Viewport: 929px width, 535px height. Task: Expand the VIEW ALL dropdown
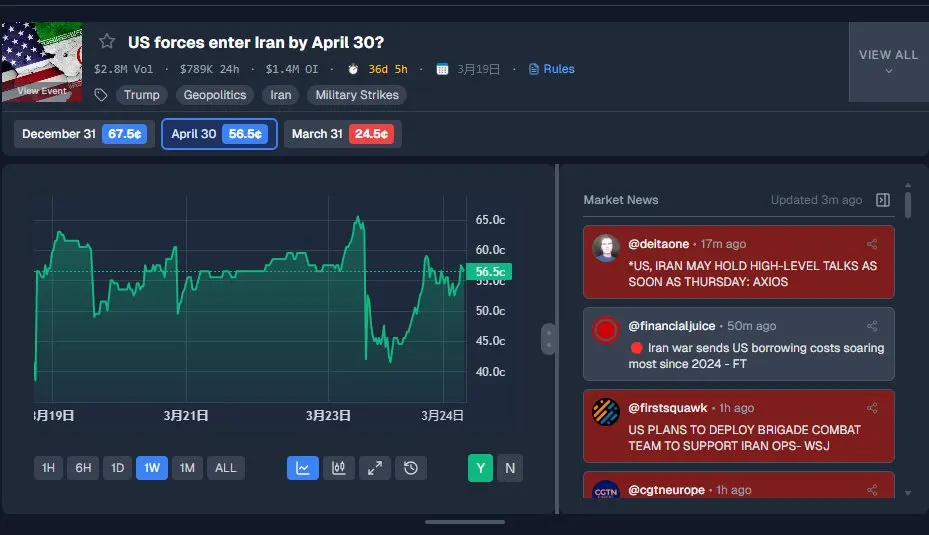[x=889, y=62]
